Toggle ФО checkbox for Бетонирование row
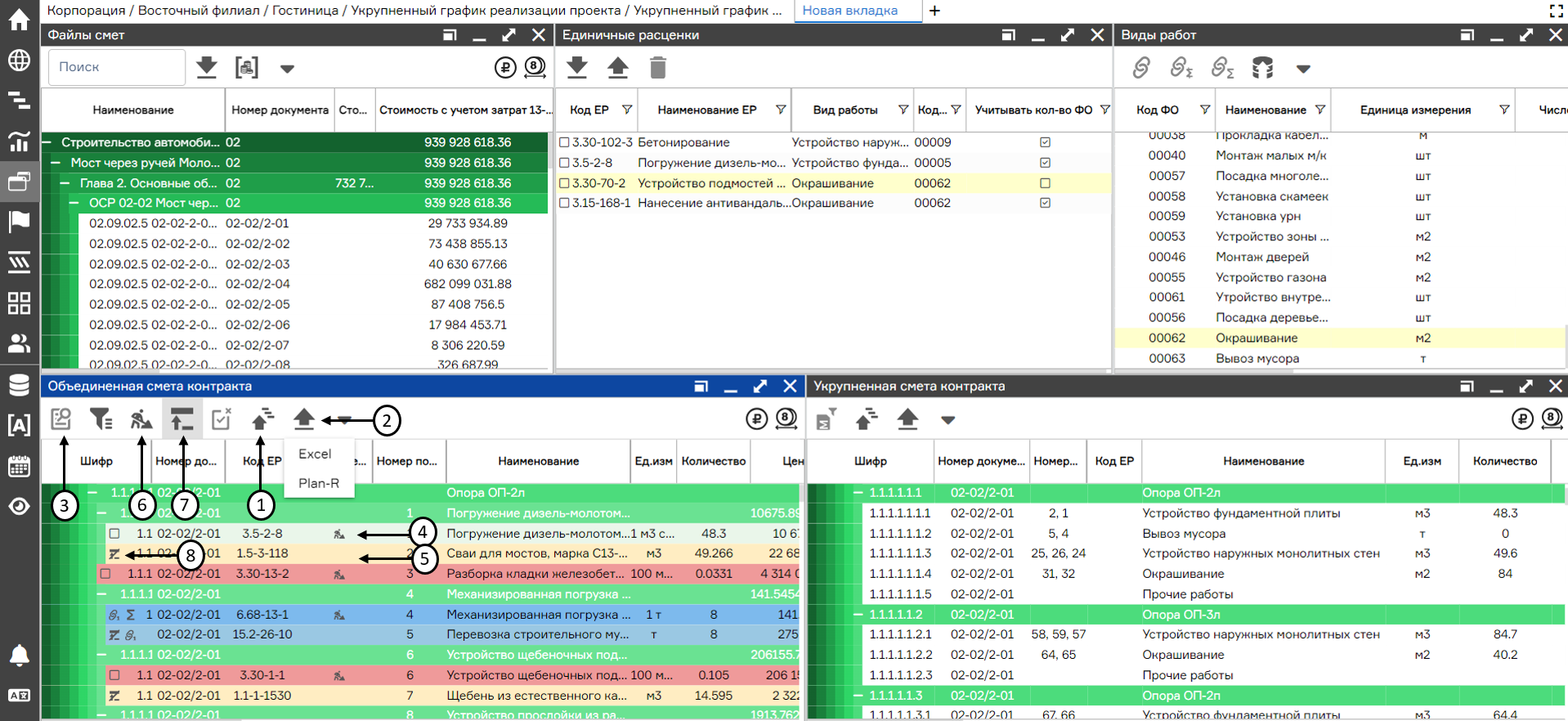Viewport: 1568px width, 721px height. point(1045,142)
